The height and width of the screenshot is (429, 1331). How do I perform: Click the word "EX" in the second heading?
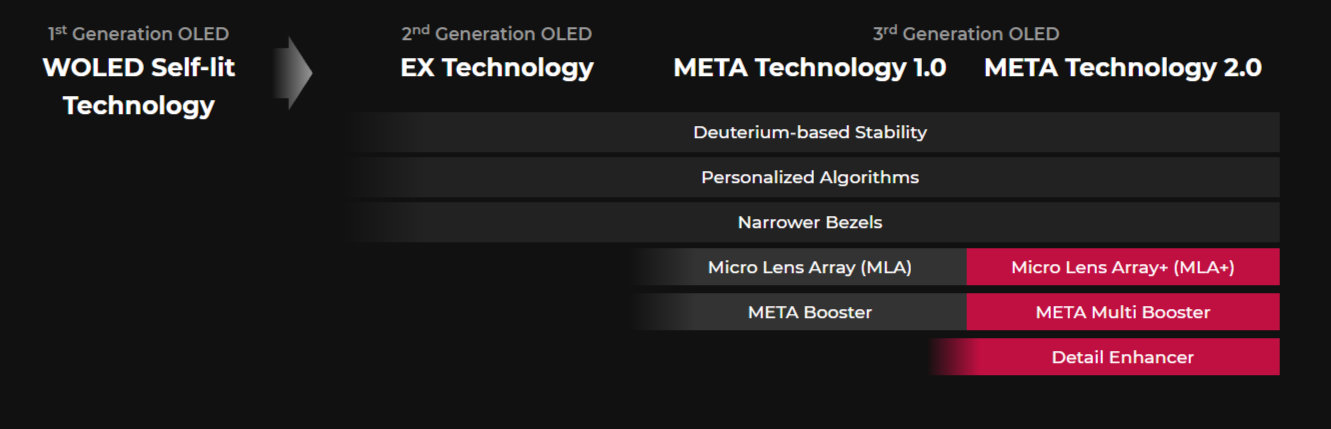[418, 68]
